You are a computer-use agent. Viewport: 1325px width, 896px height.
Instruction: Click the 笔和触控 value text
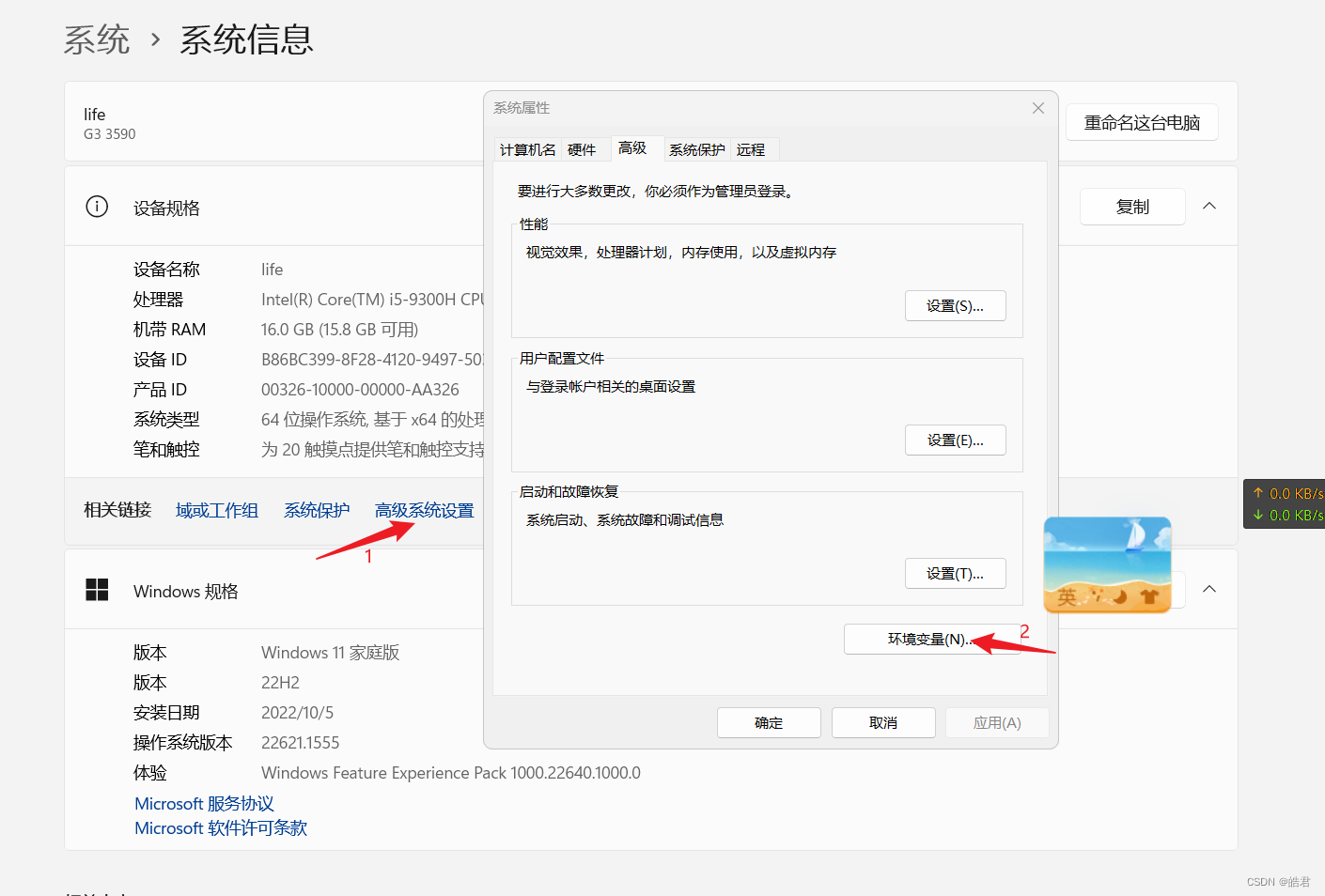(x=372, y=450)
